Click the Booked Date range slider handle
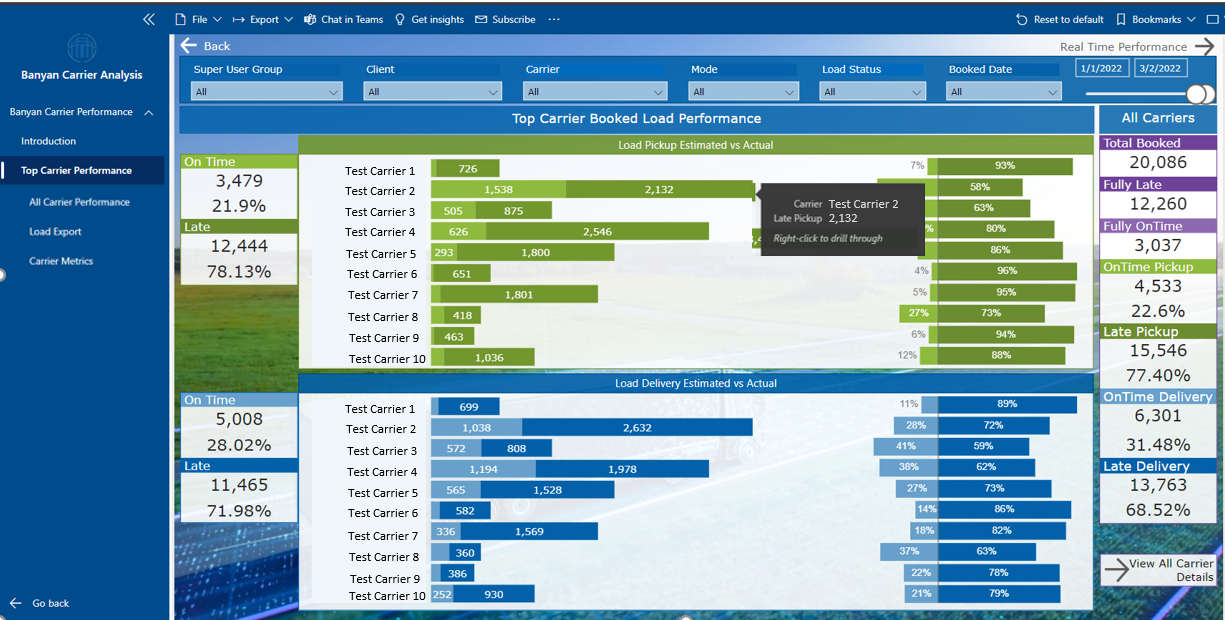Image resolution: width=1225 pixels, height=620 pixels. click(1198, 91)
